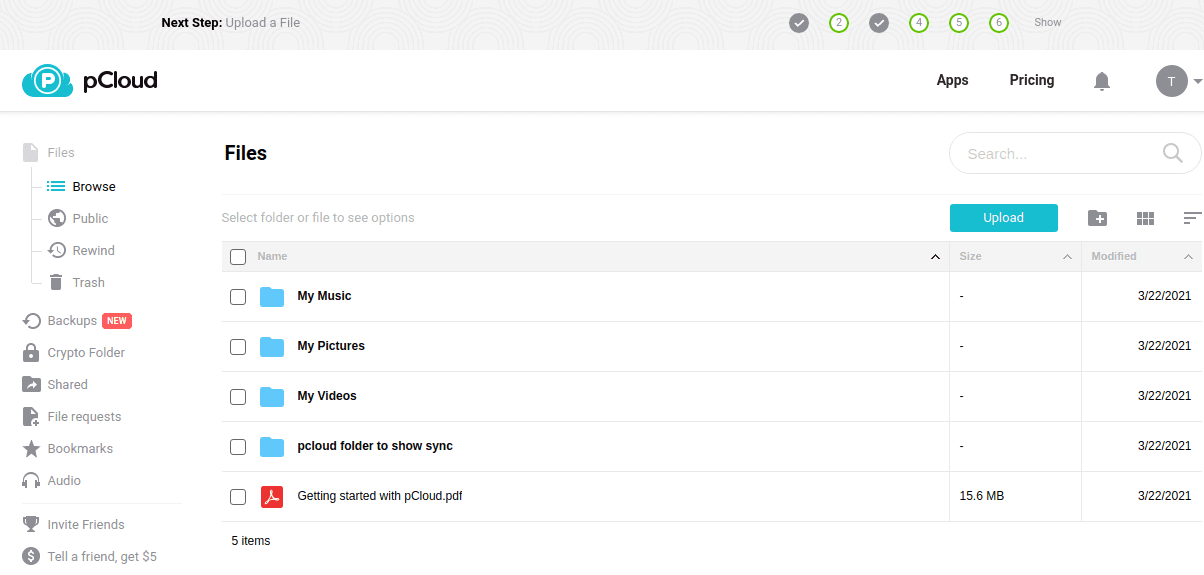Open Trash in the sidebar
This screenshot has height=575, width=1204.
pyautogui.click(x=89, y=283)
